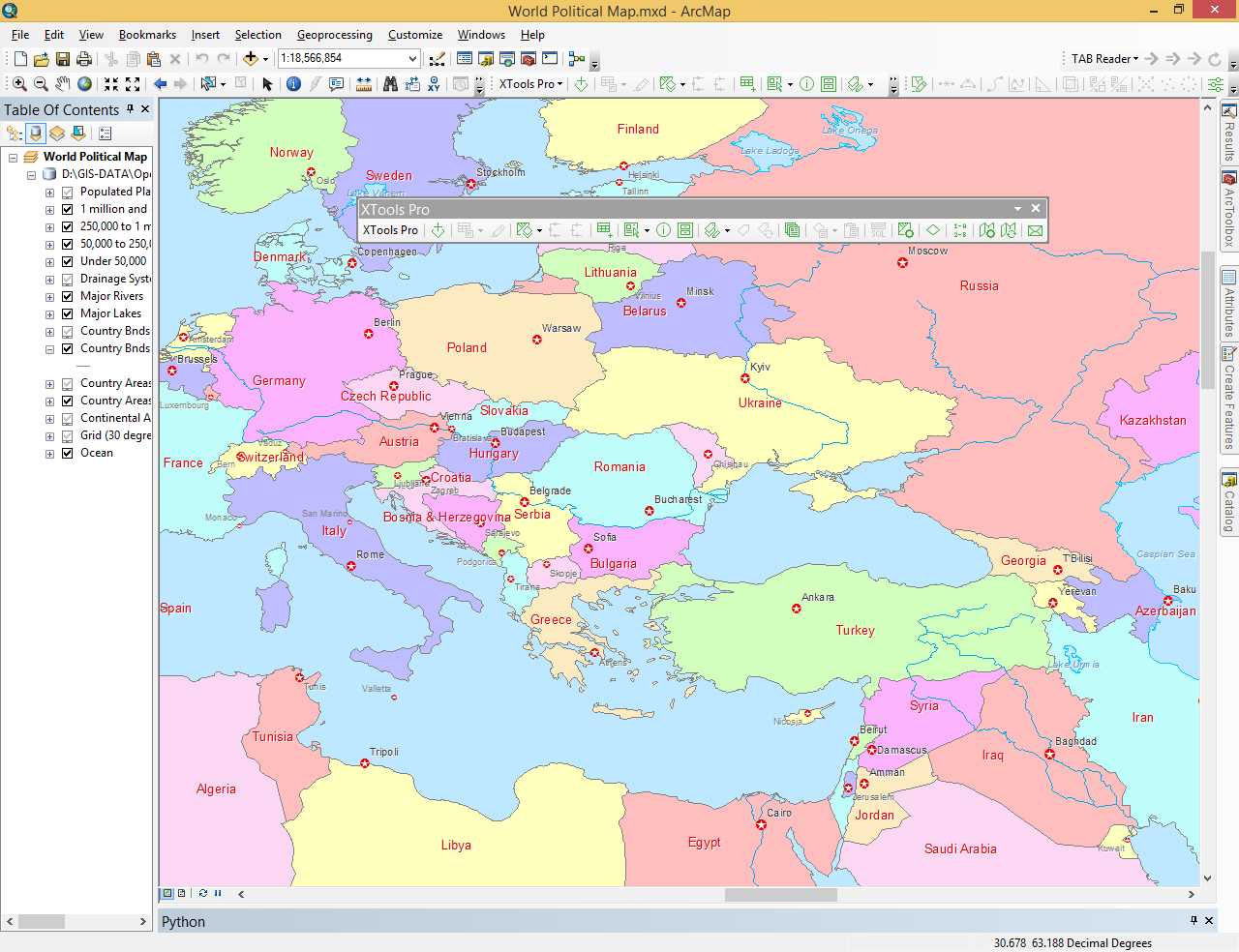
Task: Switch TOC to List By Source
Action: pyautogui.click(x=37, y=134)
